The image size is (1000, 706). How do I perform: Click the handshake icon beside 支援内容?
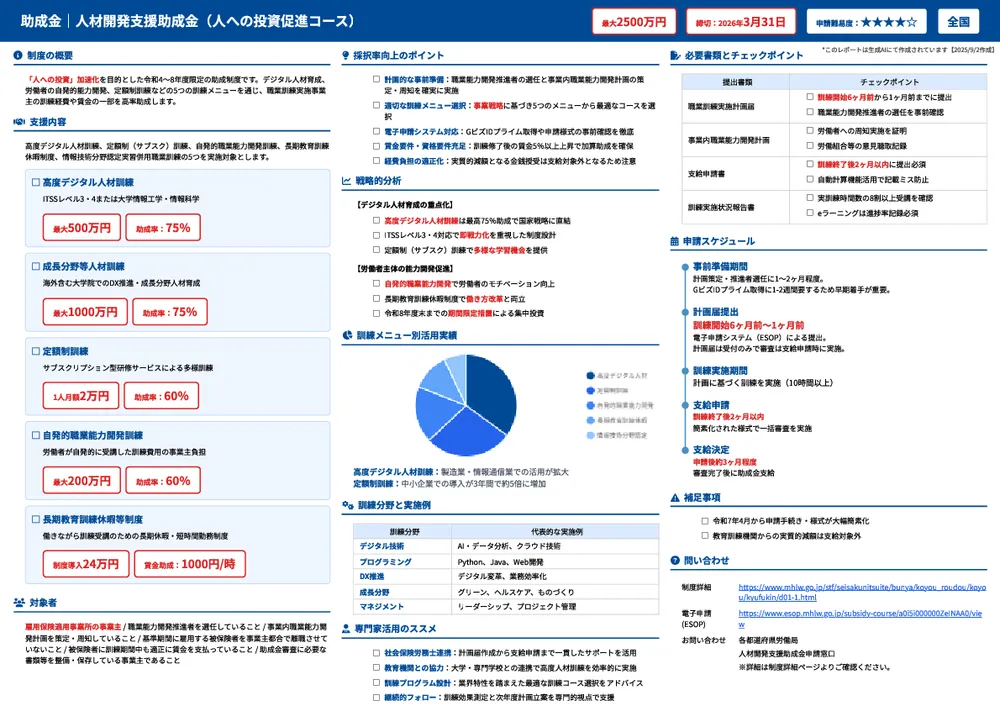click(19, 122)
